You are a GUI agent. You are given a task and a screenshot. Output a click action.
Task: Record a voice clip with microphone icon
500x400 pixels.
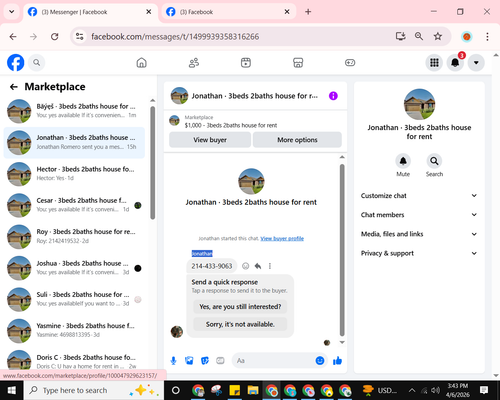tap(173, 361)
